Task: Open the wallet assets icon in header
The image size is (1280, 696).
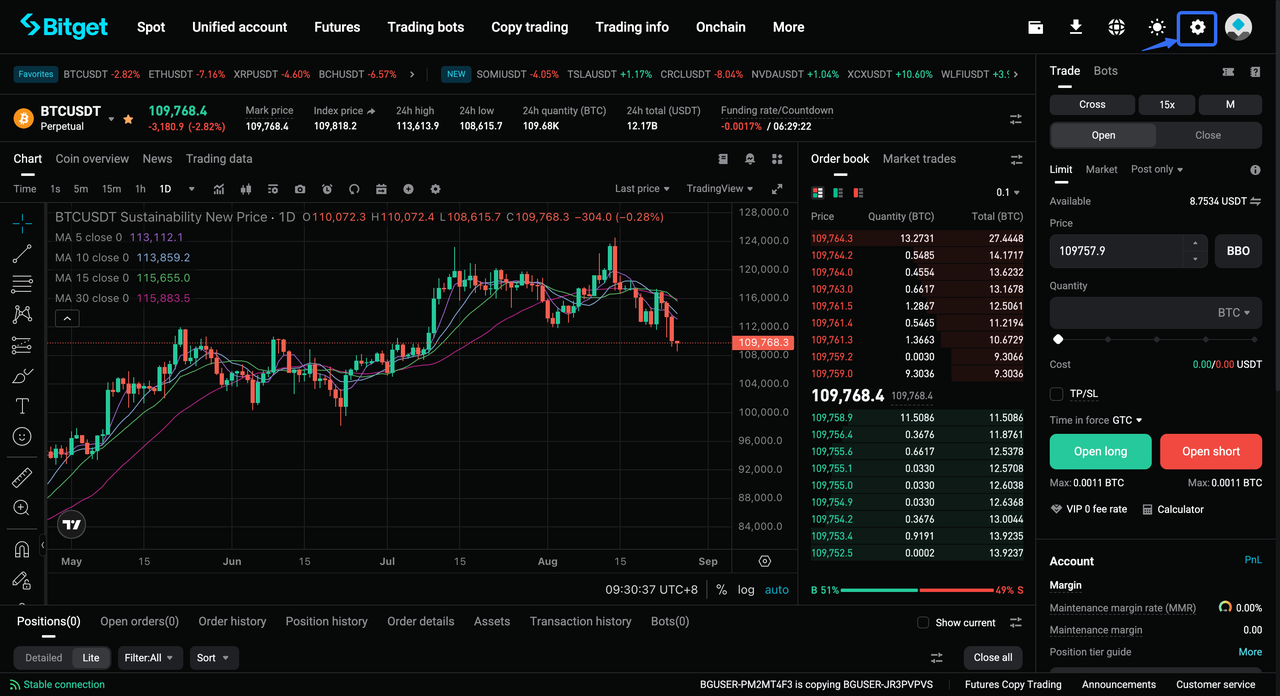Action: tap(1035, 27)
